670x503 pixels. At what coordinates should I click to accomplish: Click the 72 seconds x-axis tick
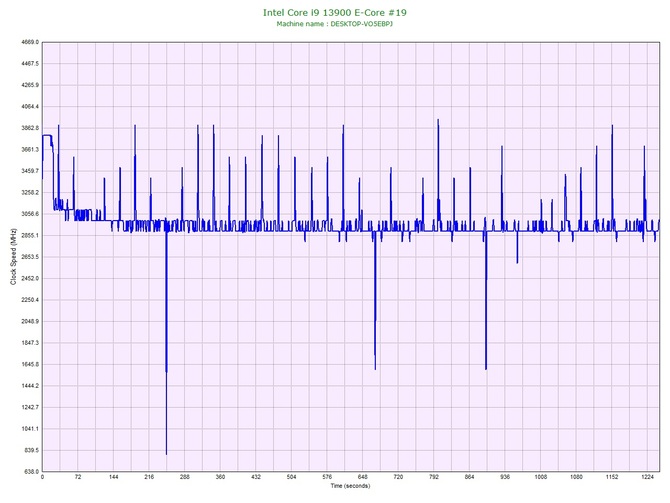point(78,477)
